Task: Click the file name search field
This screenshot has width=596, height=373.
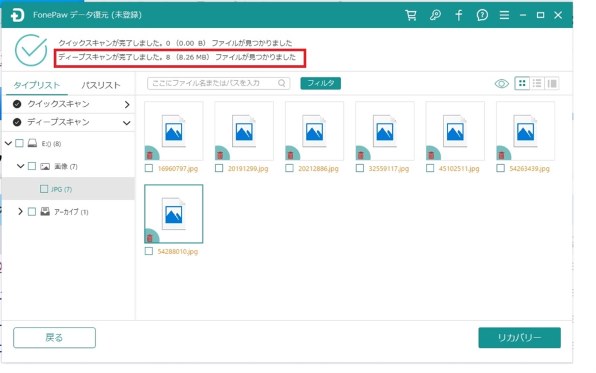Action: tap(219, 83)
